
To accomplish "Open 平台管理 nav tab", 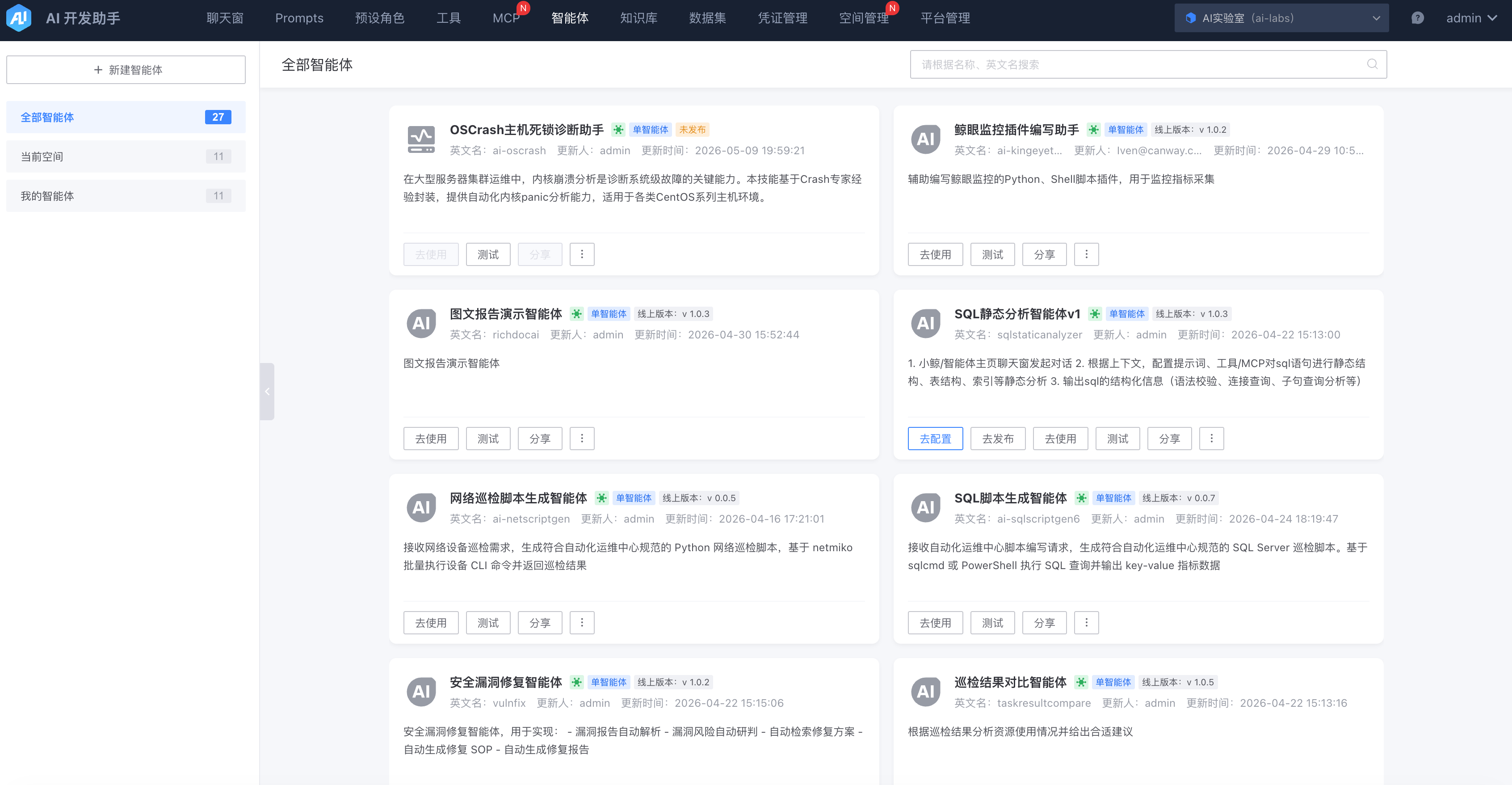I will tap(945, 18).
